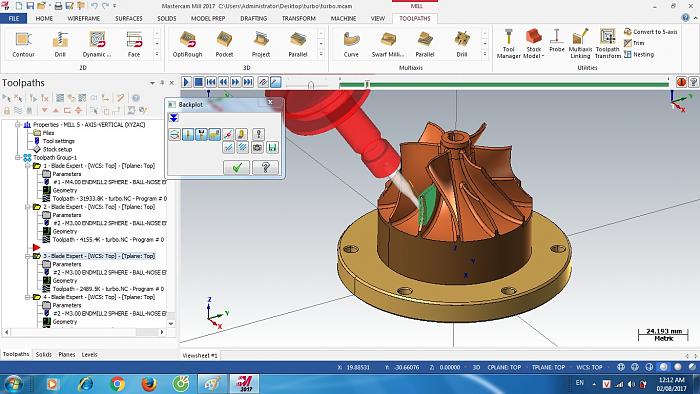This screenshot has height=394, width=700.
Task: Expand the Backplot dialog options chevron
Action: tap(174, 118)
